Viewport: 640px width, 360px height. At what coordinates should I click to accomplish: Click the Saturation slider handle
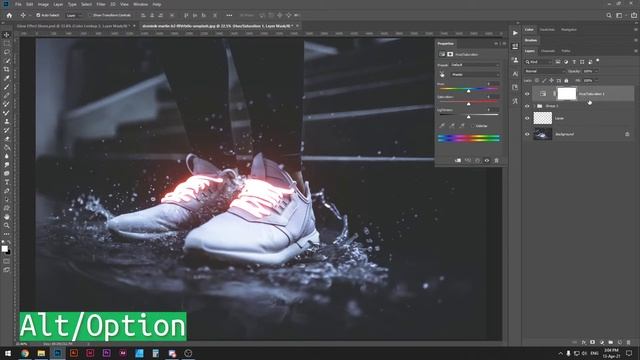pos(469,104)
